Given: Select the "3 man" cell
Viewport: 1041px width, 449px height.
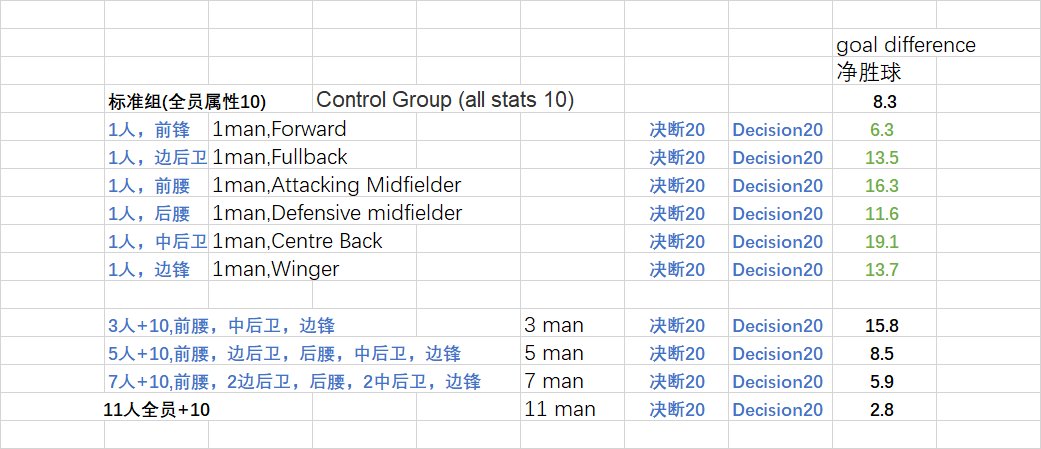Looking at the screenshot, I should coord(554,325).
